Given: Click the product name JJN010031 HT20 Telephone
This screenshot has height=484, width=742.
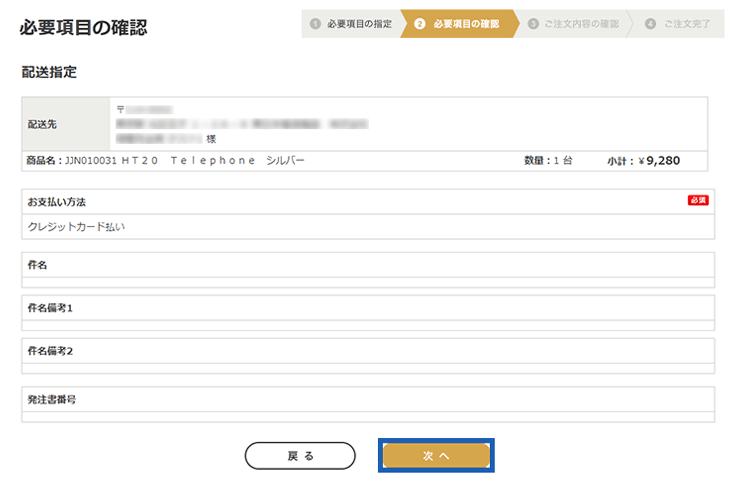Looking at the screenshot, I should (165, 161).
